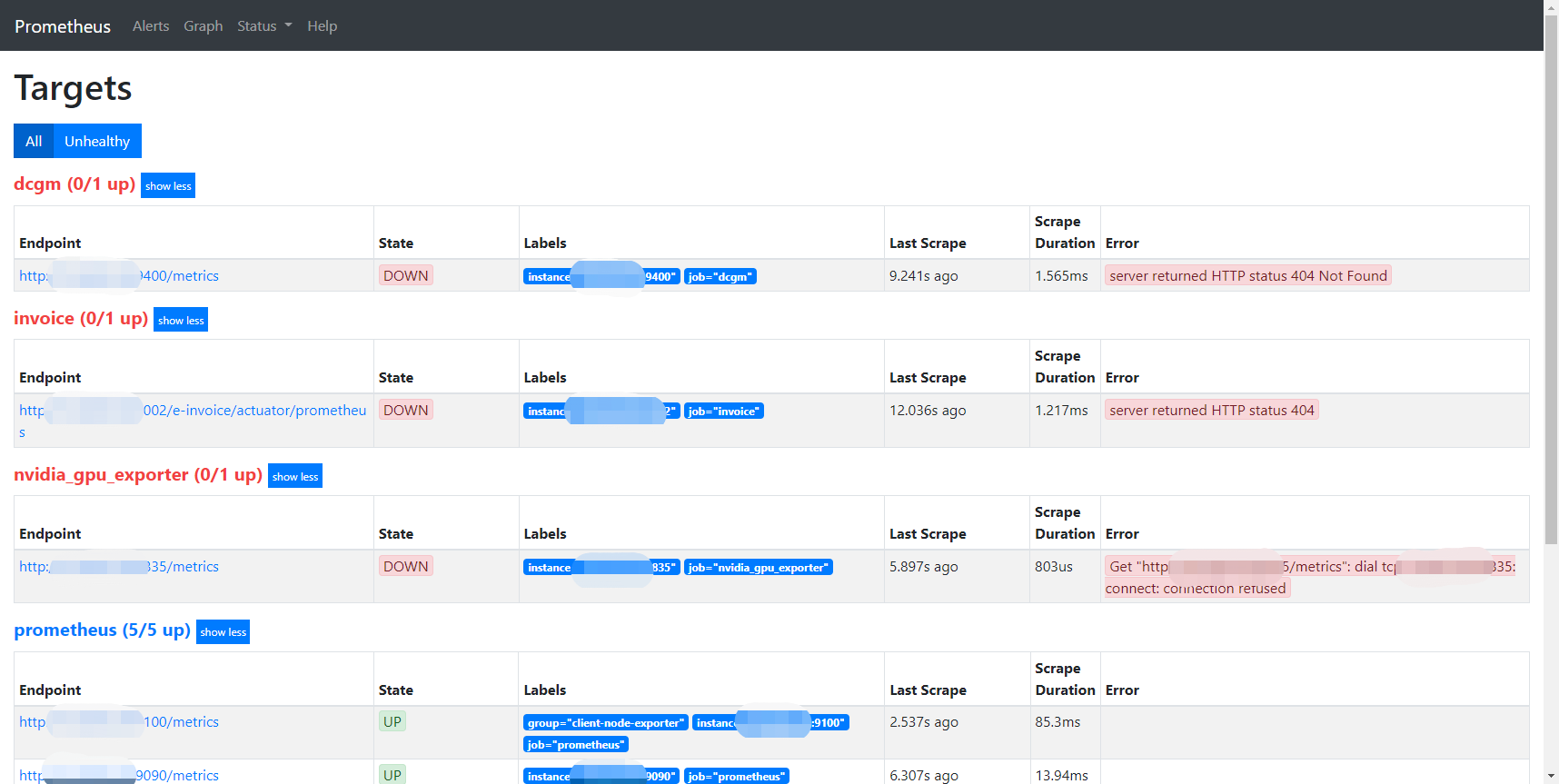Open the Prometheus home brand link
1559x784 pixels.
[x=63, y=26]
